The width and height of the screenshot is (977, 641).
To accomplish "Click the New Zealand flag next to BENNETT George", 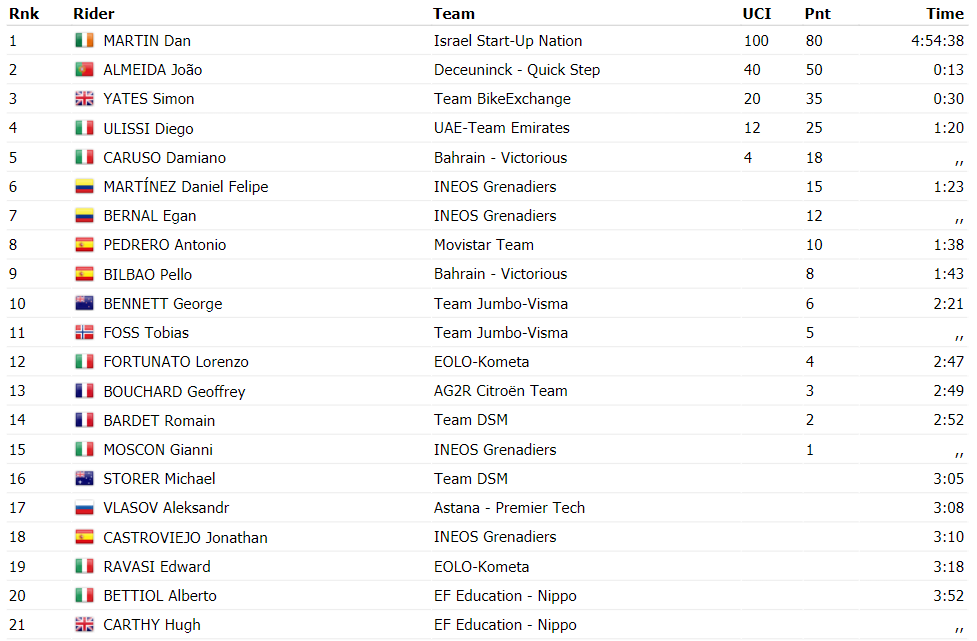I will click(x=84, y=303).
